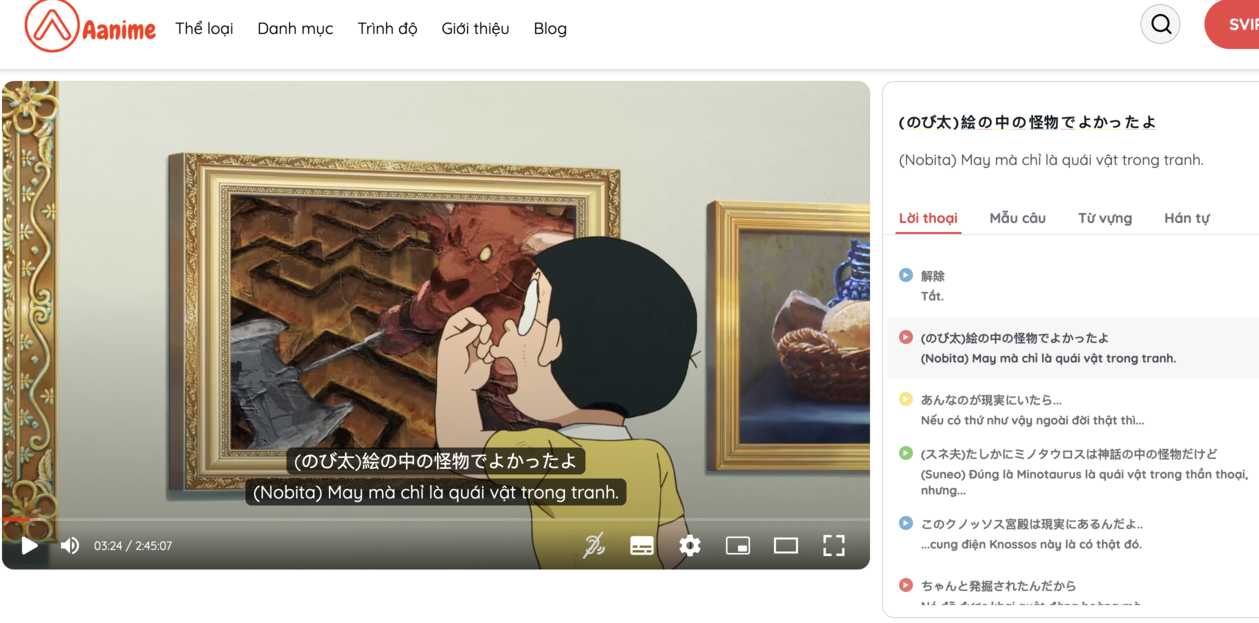
Task: Click the crossed-out microphone shadowing icon
Action: (x=592, y=545)
